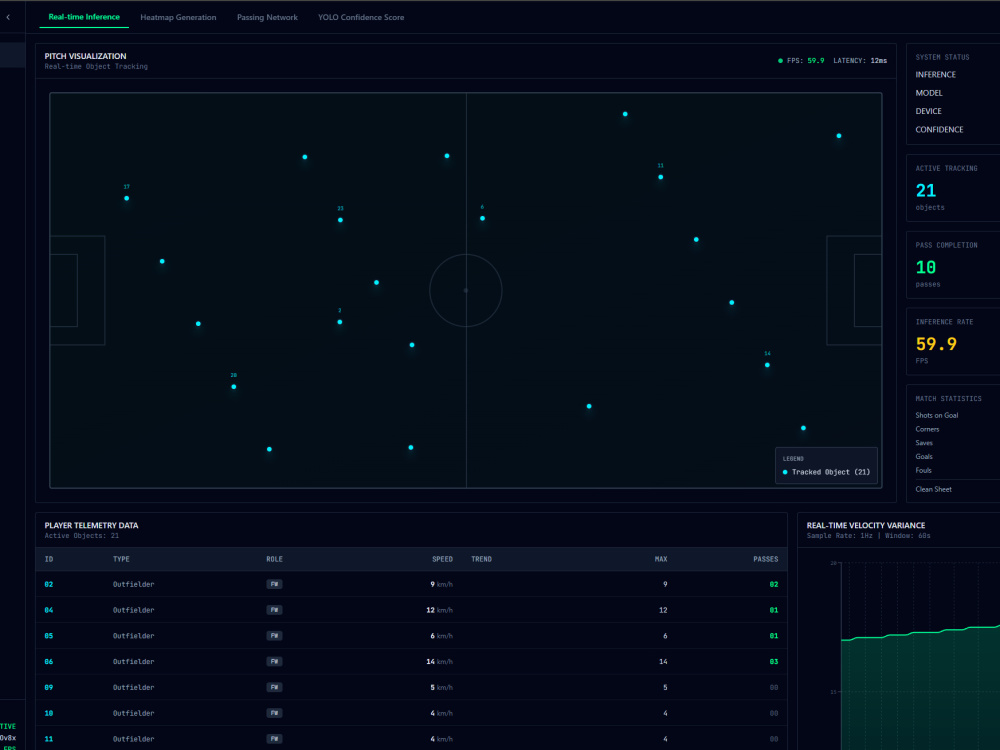Click the cyan legend dot for Tracked Object
Image resolution: width=1000 pixels, height=750 pixels.
(x=785, y=472)
